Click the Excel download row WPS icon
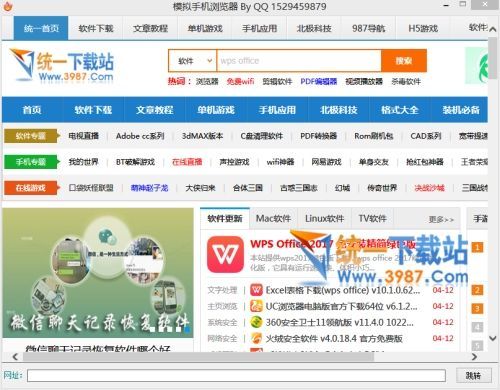This screenshot has height=390, width=500. click(256, 290)
